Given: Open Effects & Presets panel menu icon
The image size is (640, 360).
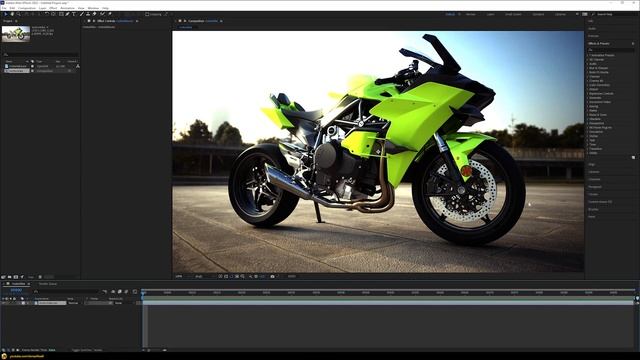Looking at the screenshot, I should (633, 43).
